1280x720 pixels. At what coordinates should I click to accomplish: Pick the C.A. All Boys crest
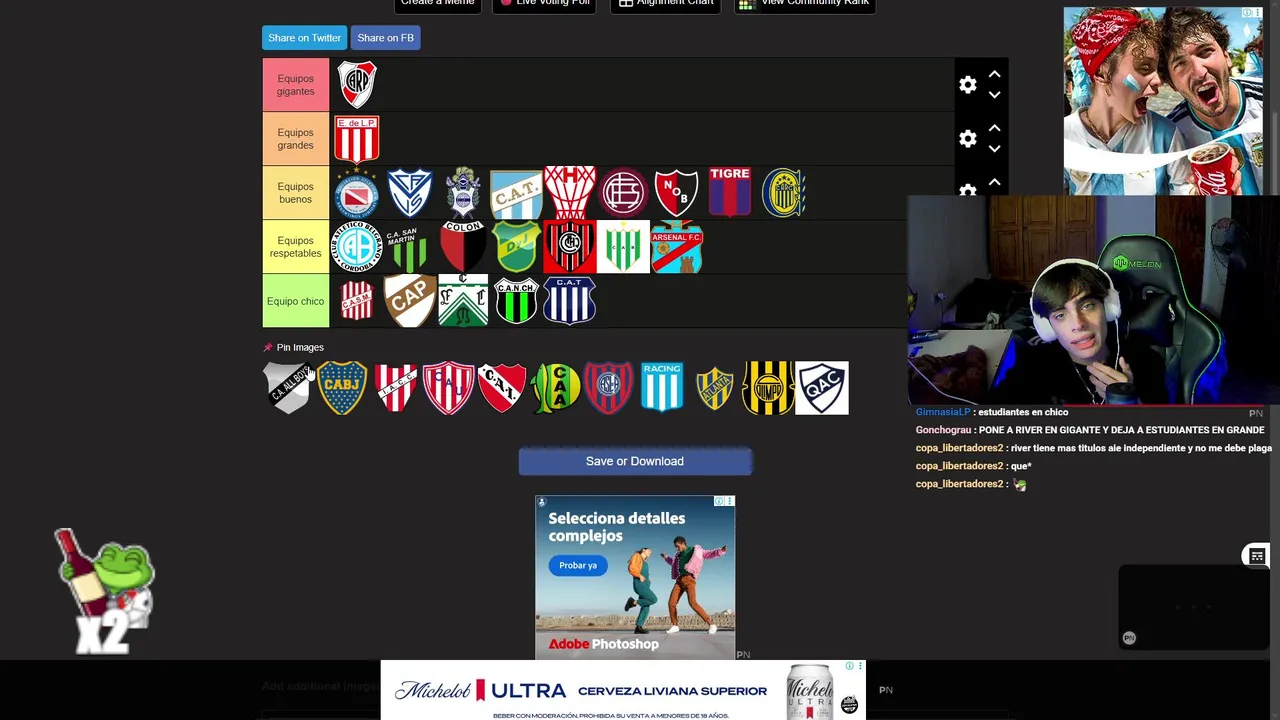point(288,388)
